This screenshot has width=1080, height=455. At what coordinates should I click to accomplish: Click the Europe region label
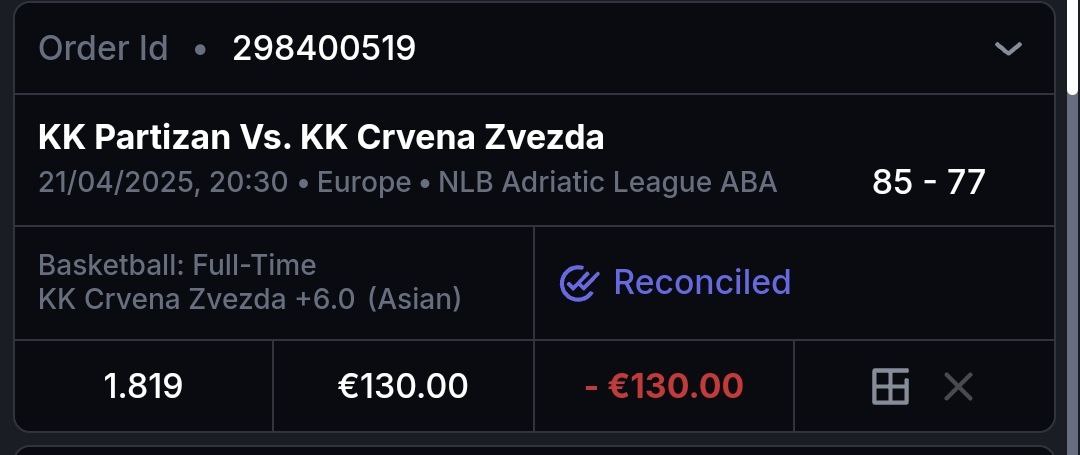364,183
